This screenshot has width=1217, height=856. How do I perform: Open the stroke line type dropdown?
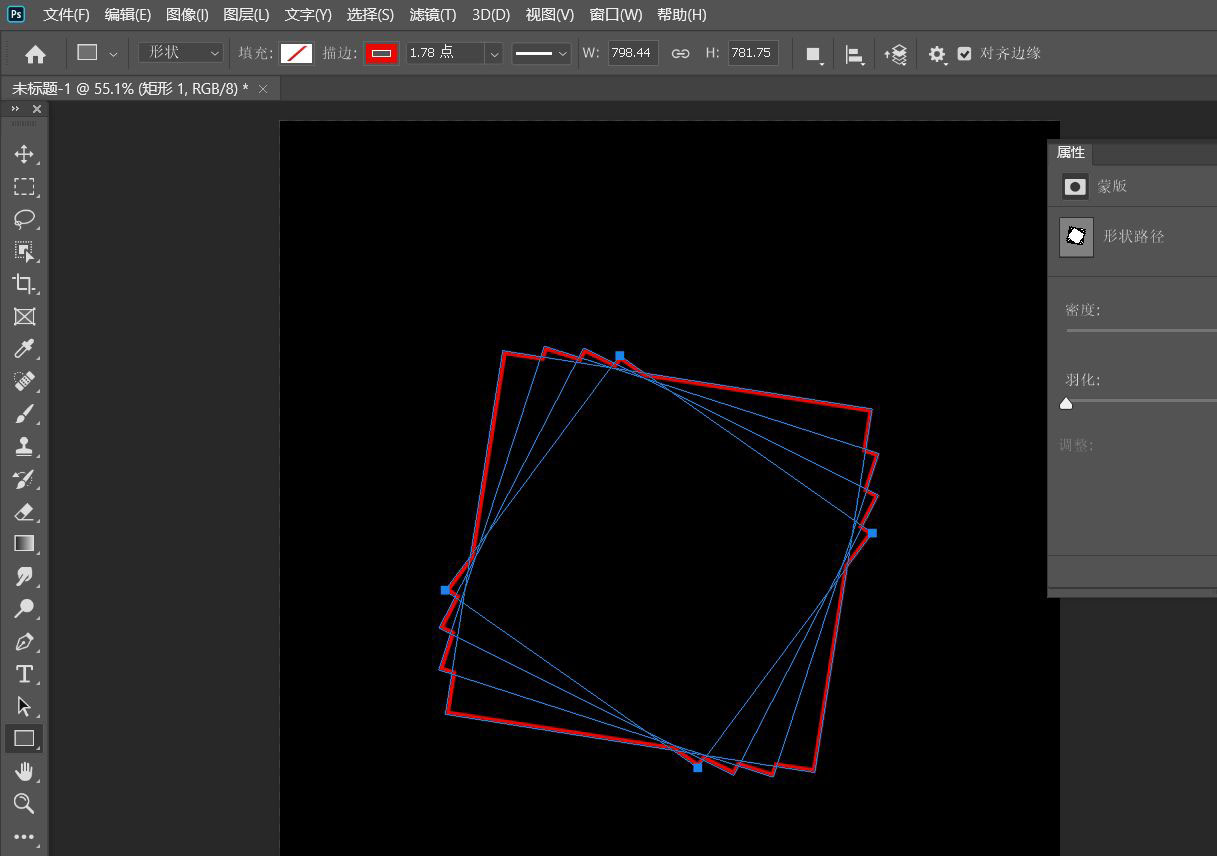pyautogui.click(x=541, y=53)
